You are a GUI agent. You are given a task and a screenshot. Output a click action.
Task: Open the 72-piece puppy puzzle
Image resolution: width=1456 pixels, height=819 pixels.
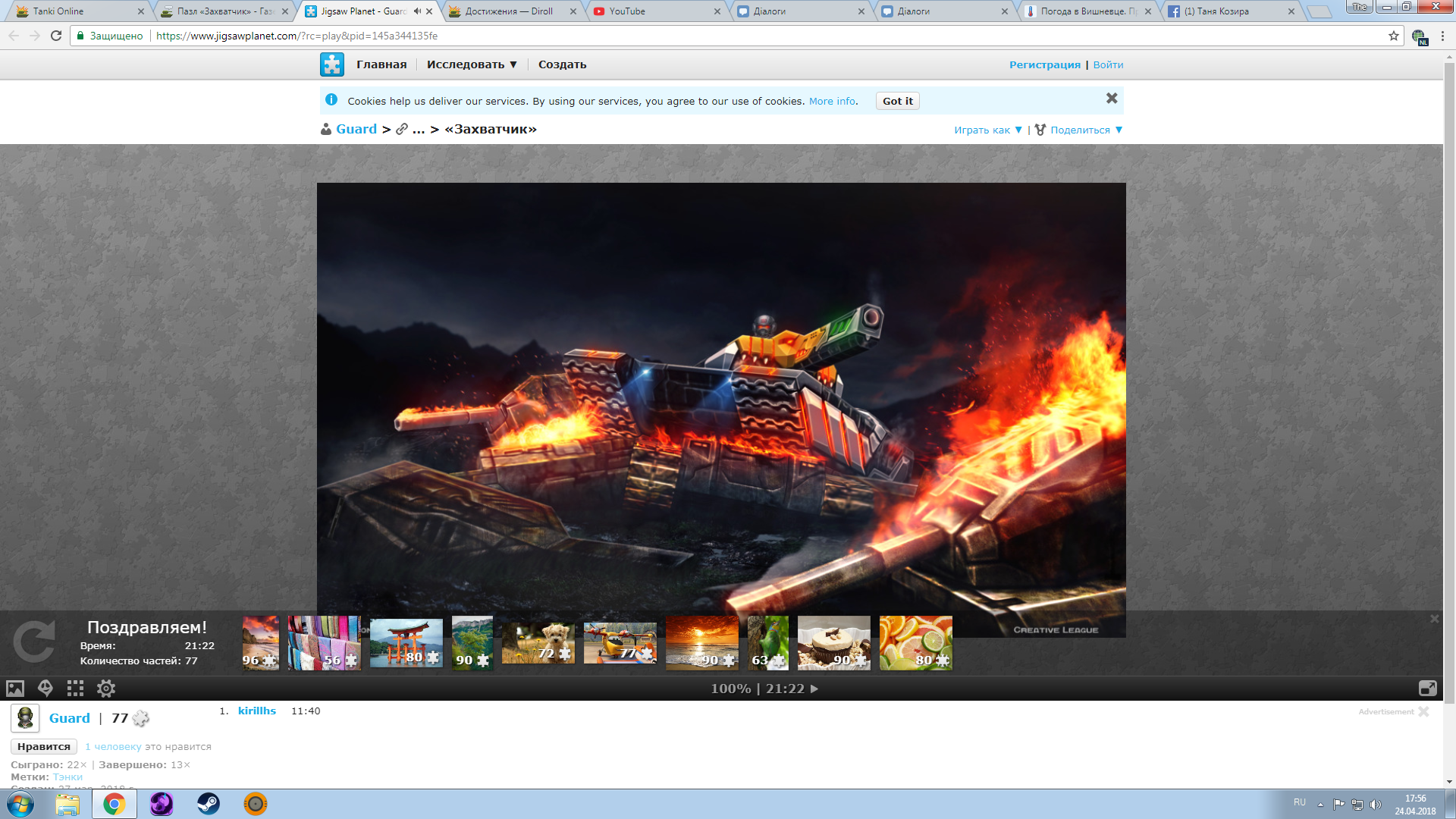pyautogui.click(x=538, y=643)
